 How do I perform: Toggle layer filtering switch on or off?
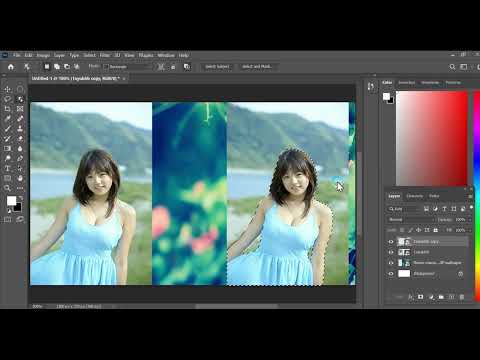point(471,208)
